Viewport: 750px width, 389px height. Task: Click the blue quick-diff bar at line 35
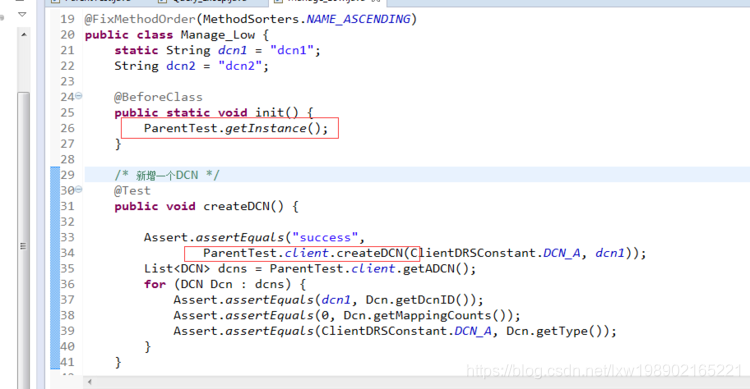coord(55,268)
